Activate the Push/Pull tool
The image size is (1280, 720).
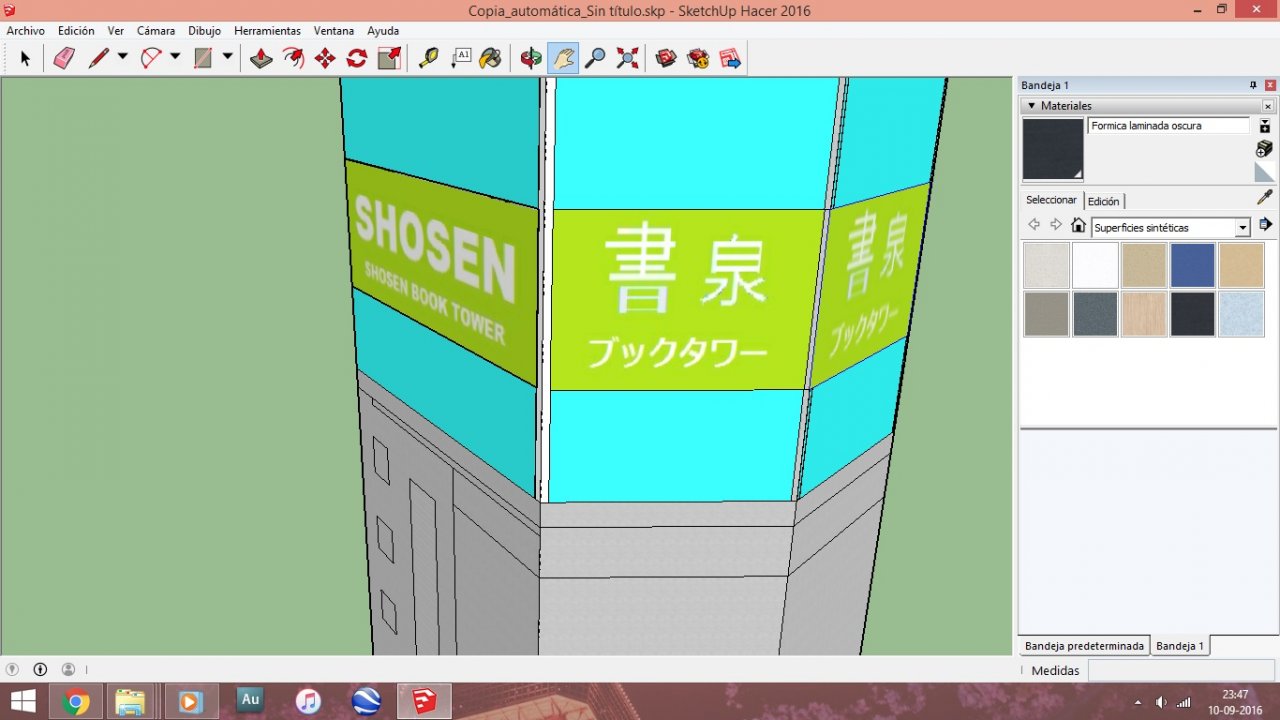(x=261, y=59)
